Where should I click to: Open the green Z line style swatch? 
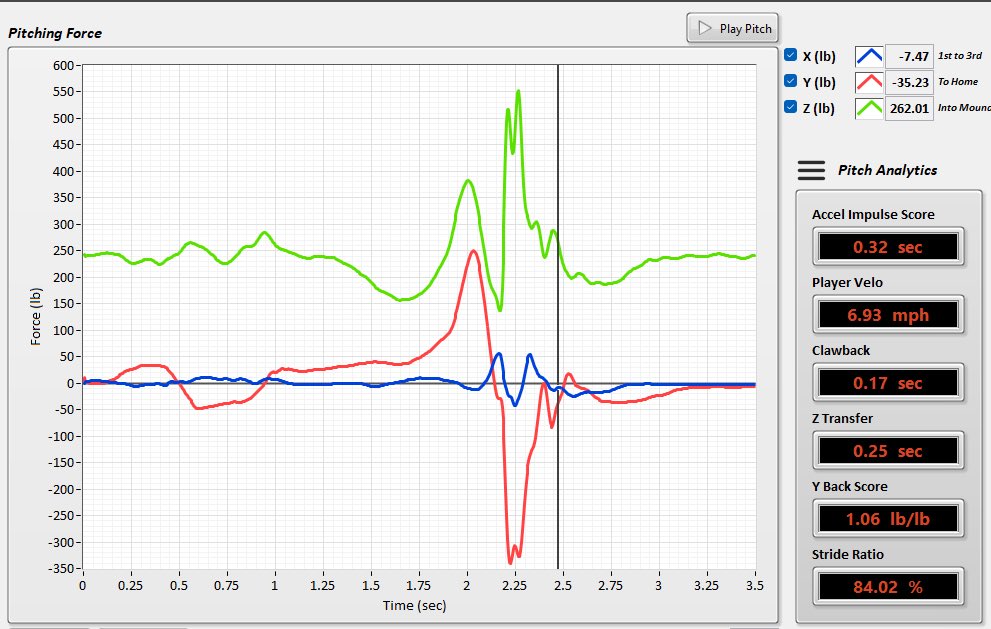pyautogui.click(x=869, y=108)
